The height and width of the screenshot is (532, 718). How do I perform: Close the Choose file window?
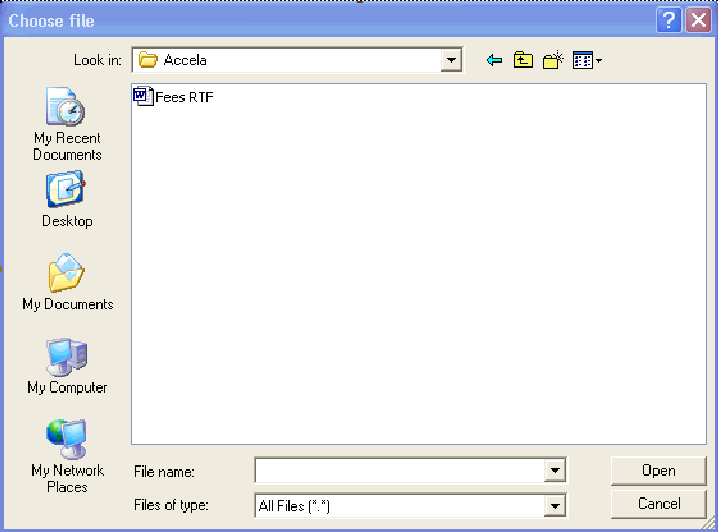[x=697, y=21]
